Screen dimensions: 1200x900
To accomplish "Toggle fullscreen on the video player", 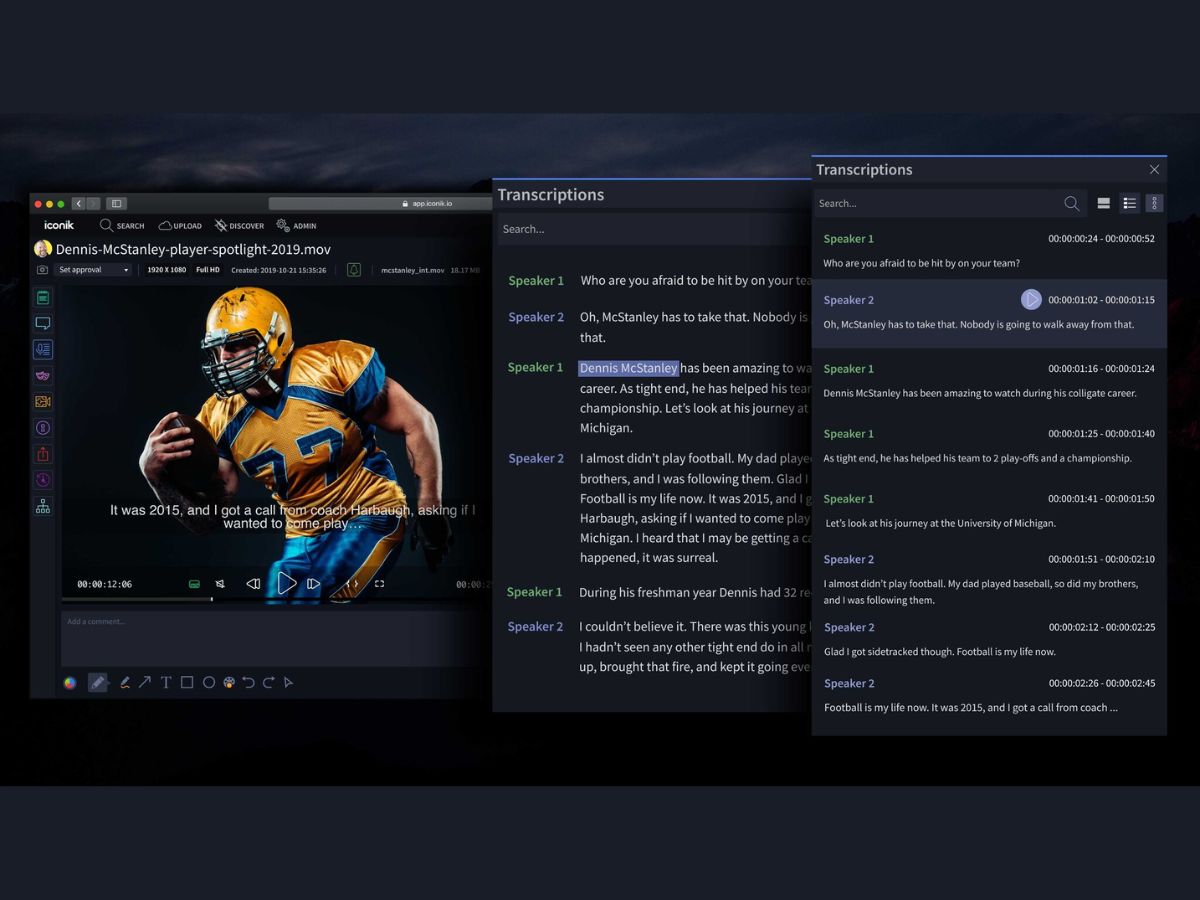I will [379, 584].
